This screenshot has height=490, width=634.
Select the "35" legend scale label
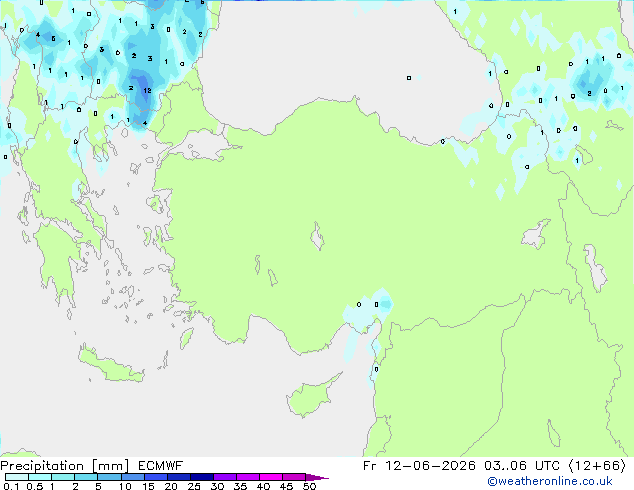tap(240, 486)
